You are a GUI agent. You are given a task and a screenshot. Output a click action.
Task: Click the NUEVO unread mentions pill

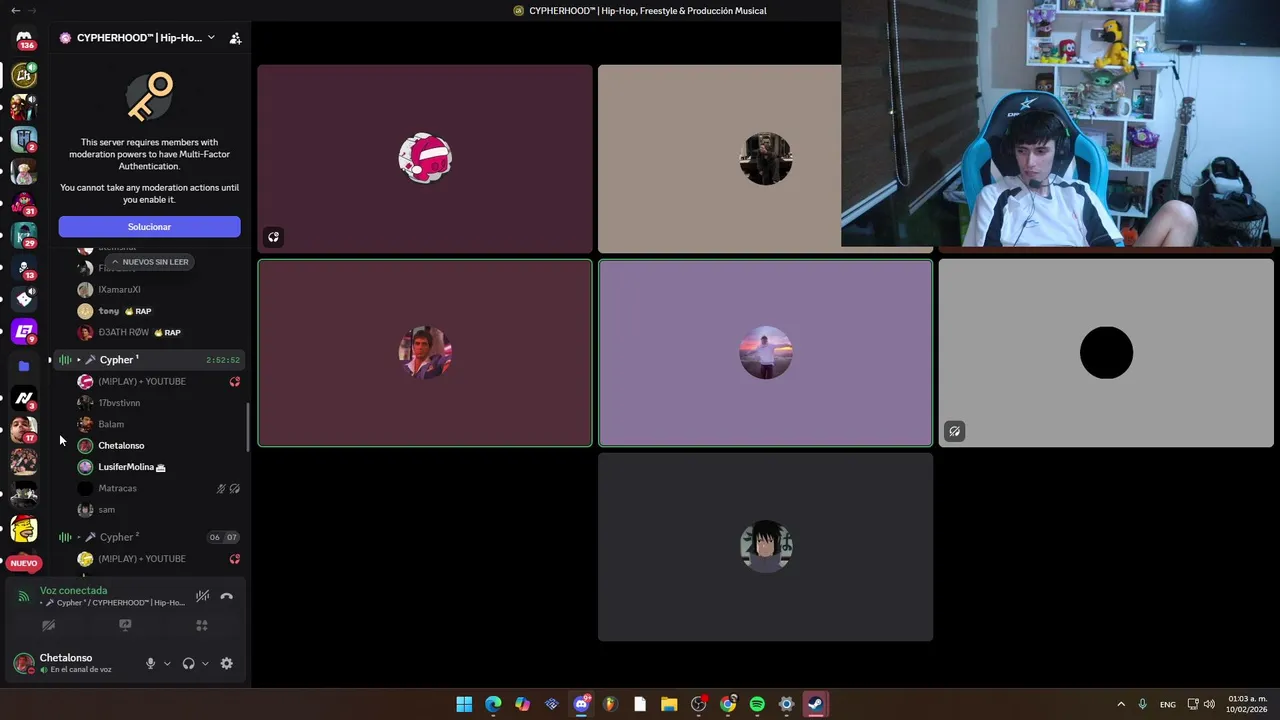click(x=24, y=563)
